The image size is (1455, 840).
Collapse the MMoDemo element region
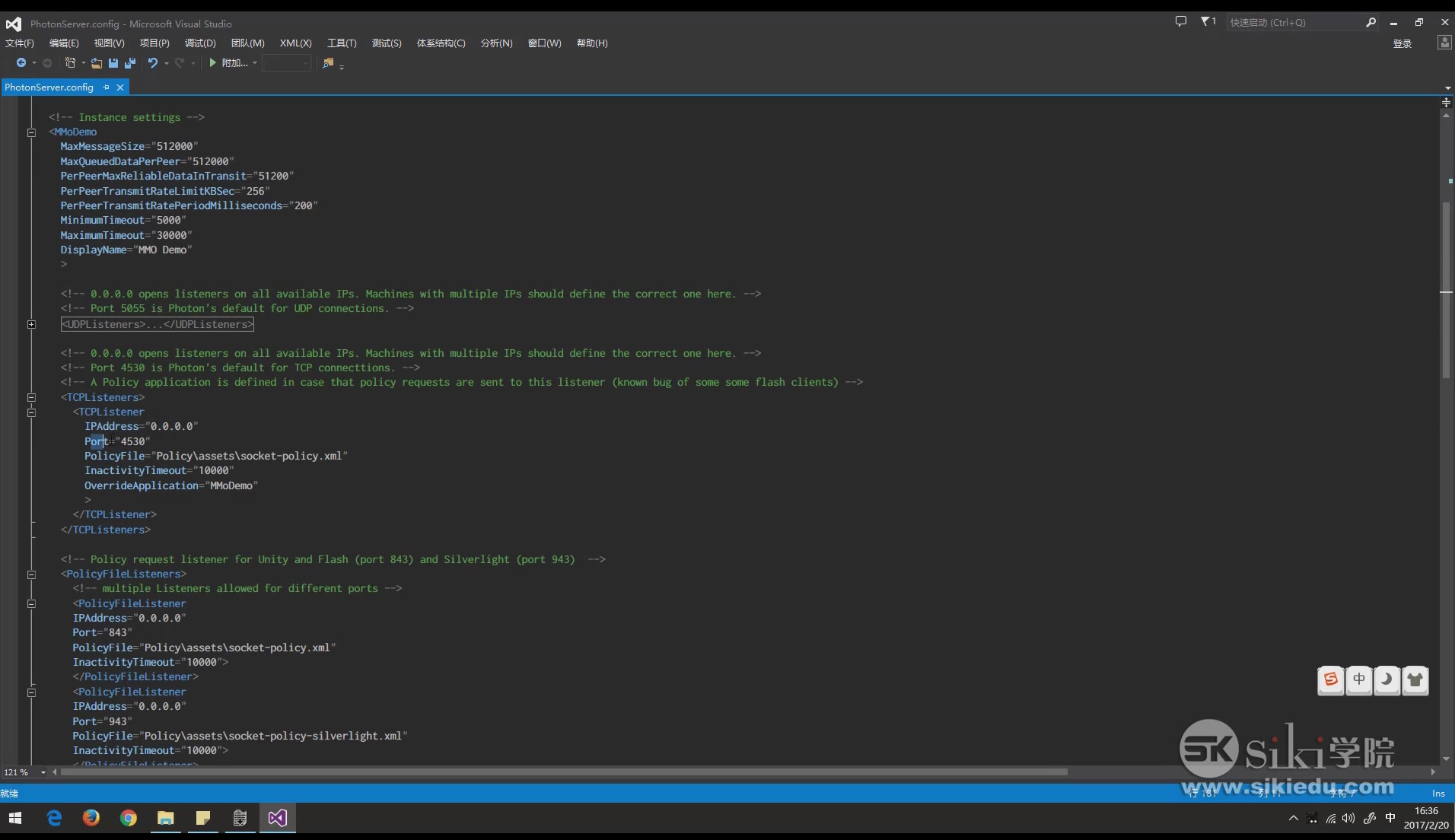[31, 132]
